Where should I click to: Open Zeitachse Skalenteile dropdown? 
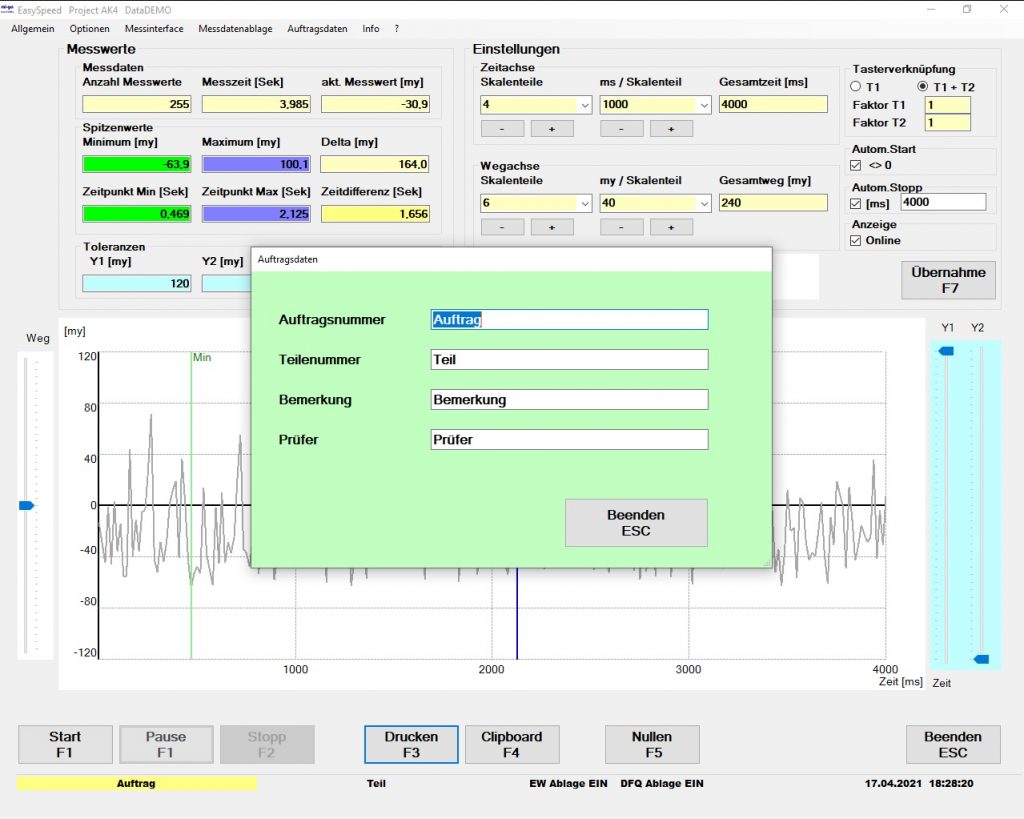[x=584, y=104]
